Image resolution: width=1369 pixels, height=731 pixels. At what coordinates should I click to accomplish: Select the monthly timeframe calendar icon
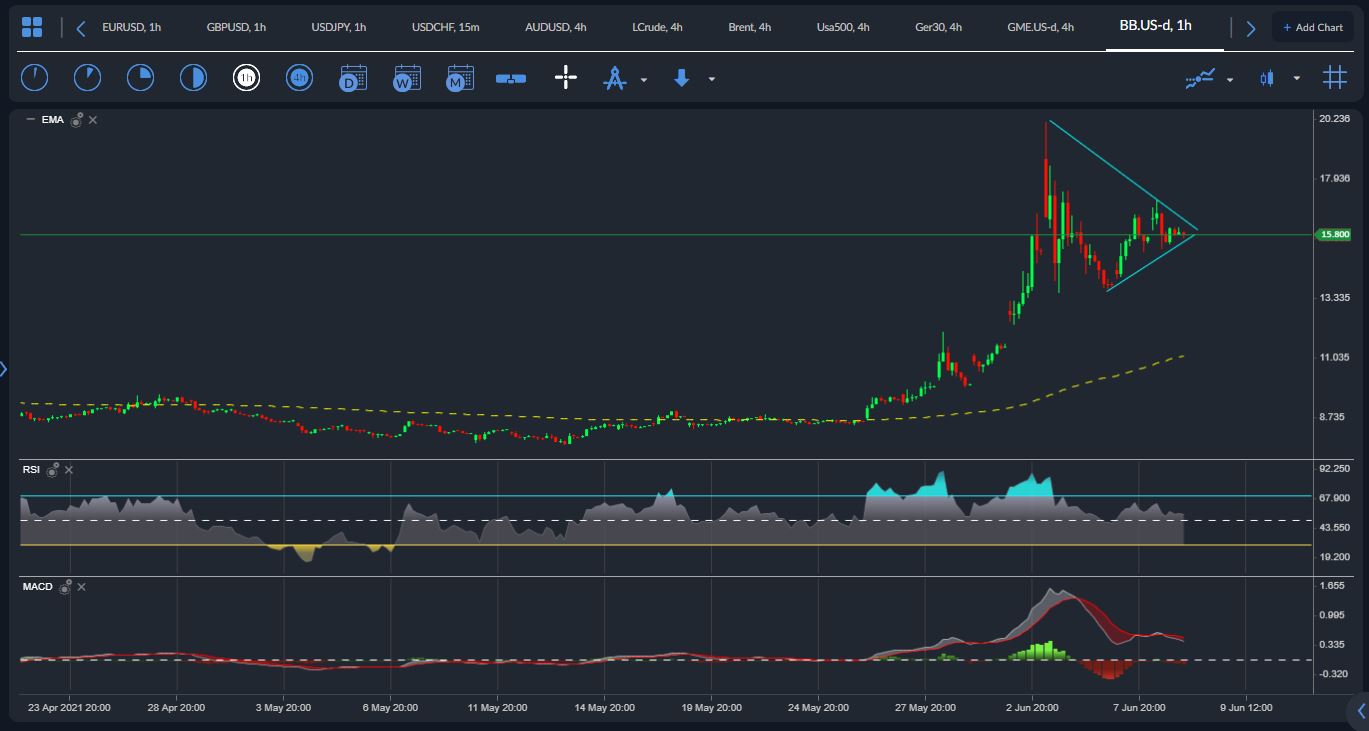460,78
